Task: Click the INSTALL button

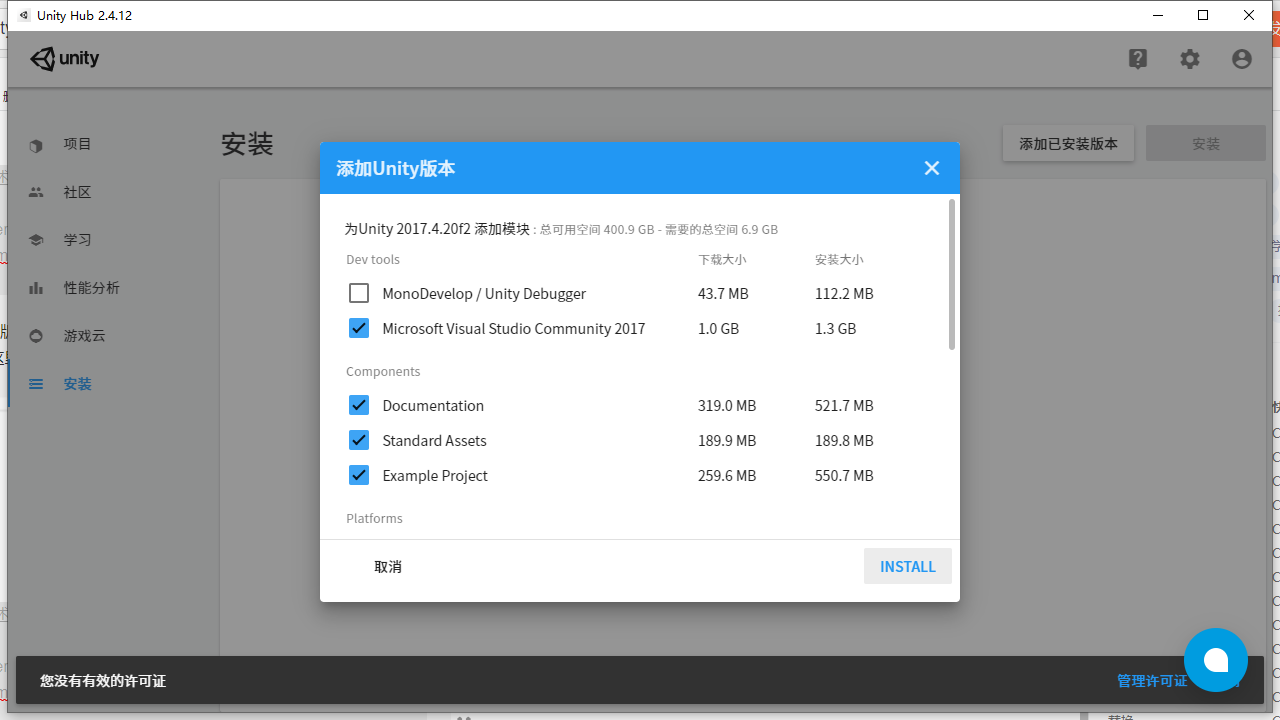Action: (907, 566)
